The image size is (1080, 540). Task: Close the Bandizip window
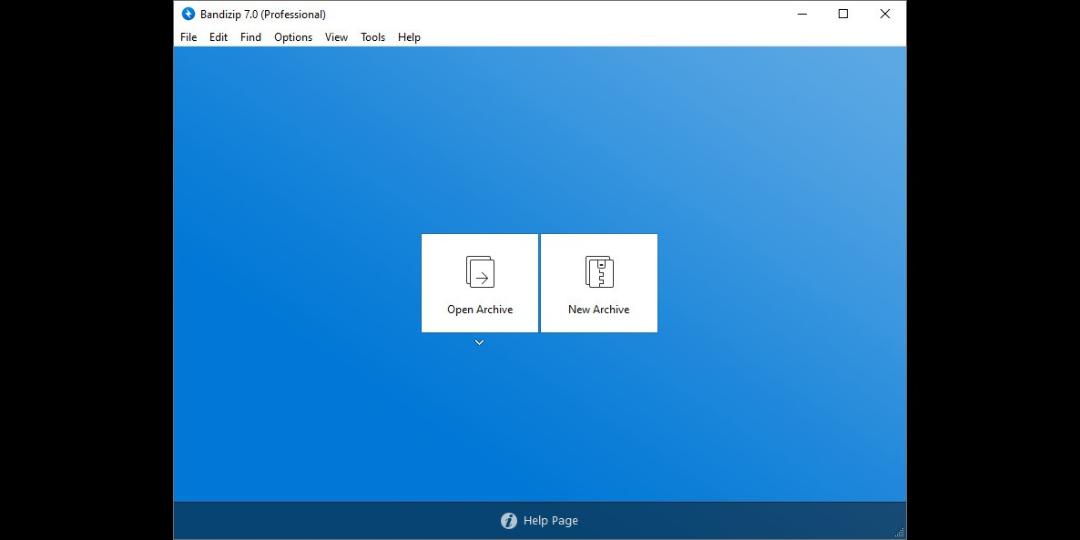click(x=885, y=14)
